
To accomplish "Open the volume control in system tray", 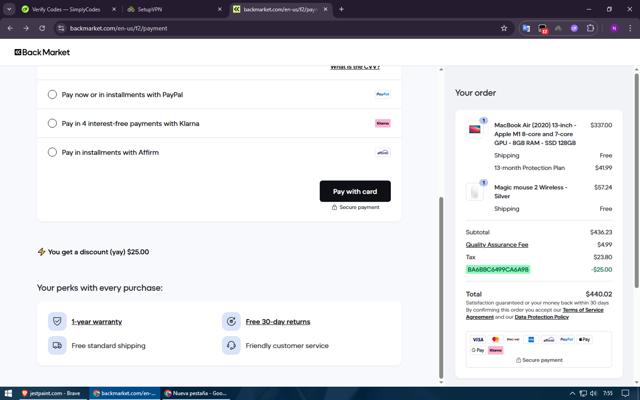I will click(593, 393).
